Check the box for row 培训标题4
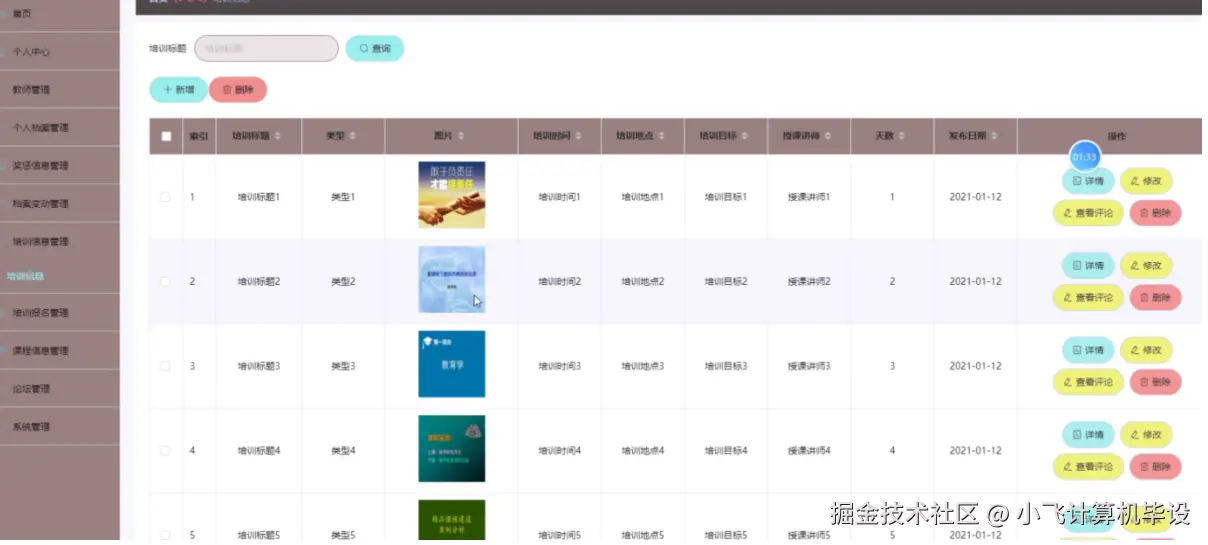This screenshot has width=1208, height=545. [165, 451]
